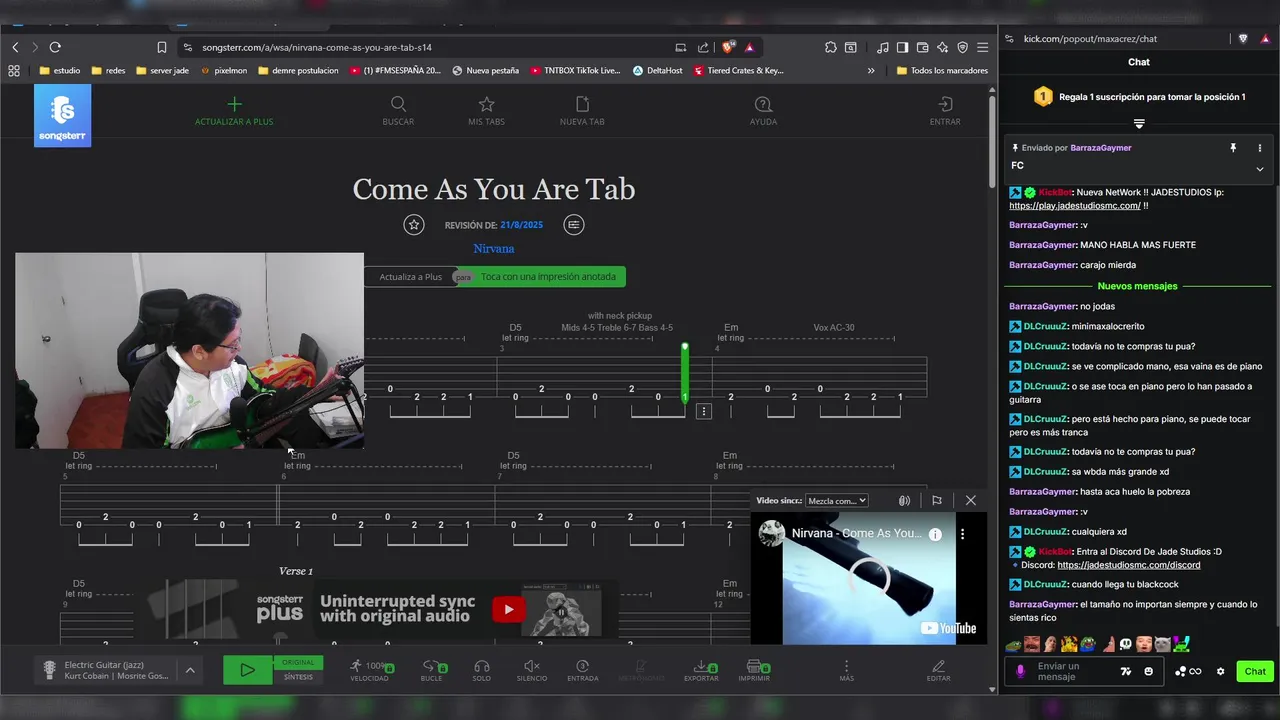Open the Video sincr. source dropdown
Viewport: 1280px width, 720px height.
[x=836, y=500]
